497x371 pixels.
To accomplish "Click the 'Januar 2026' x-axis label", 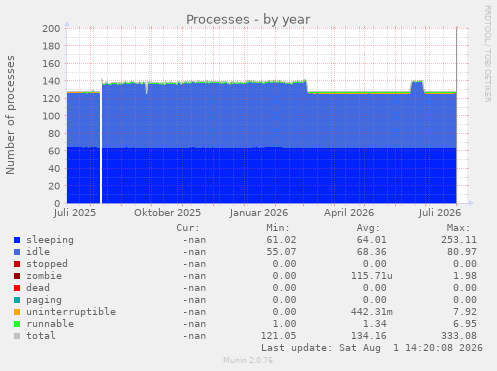I will 259,213.
